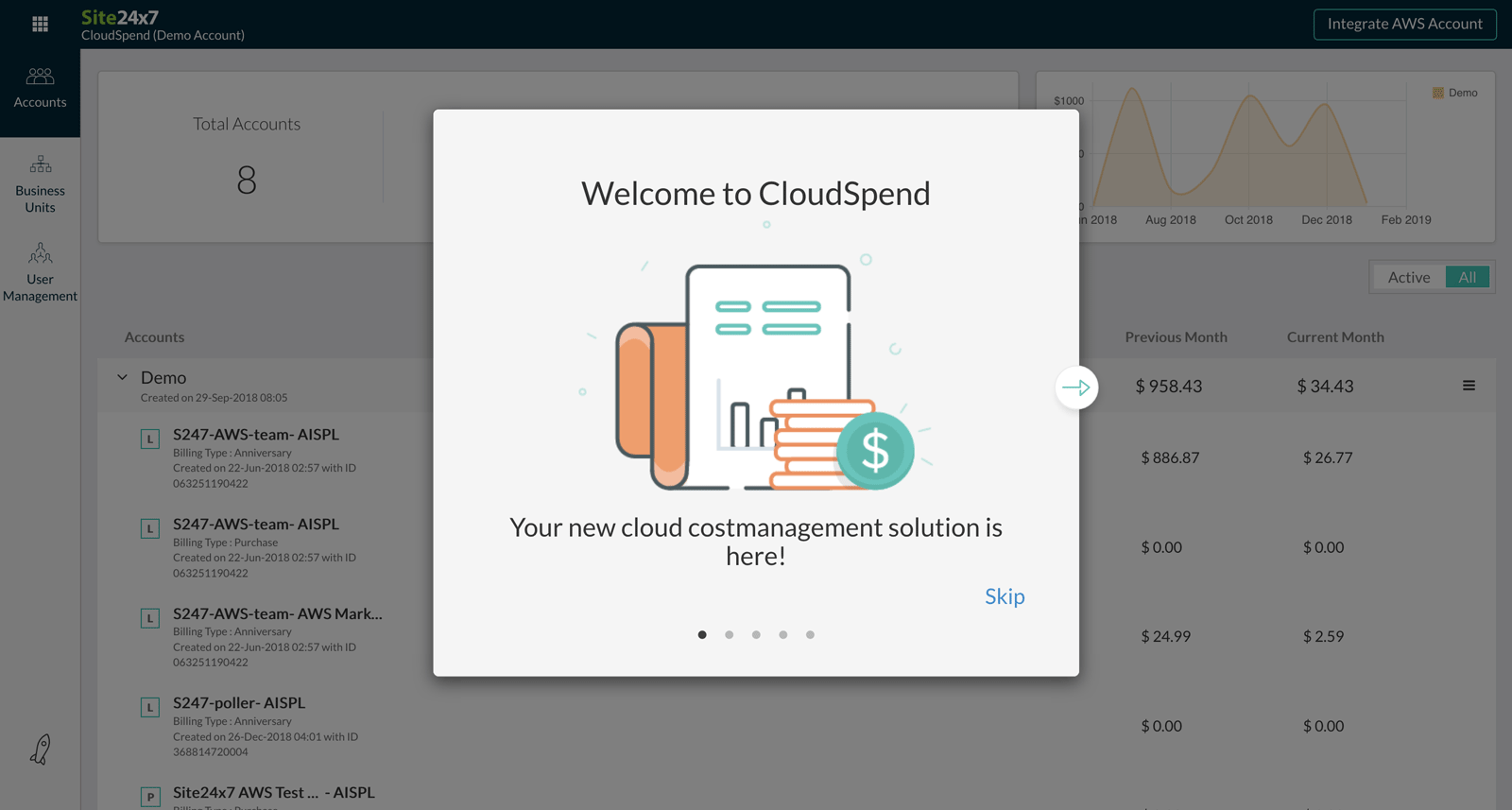Open User Management in the sidebar
1512x810 pixels.
coord(40,272)
